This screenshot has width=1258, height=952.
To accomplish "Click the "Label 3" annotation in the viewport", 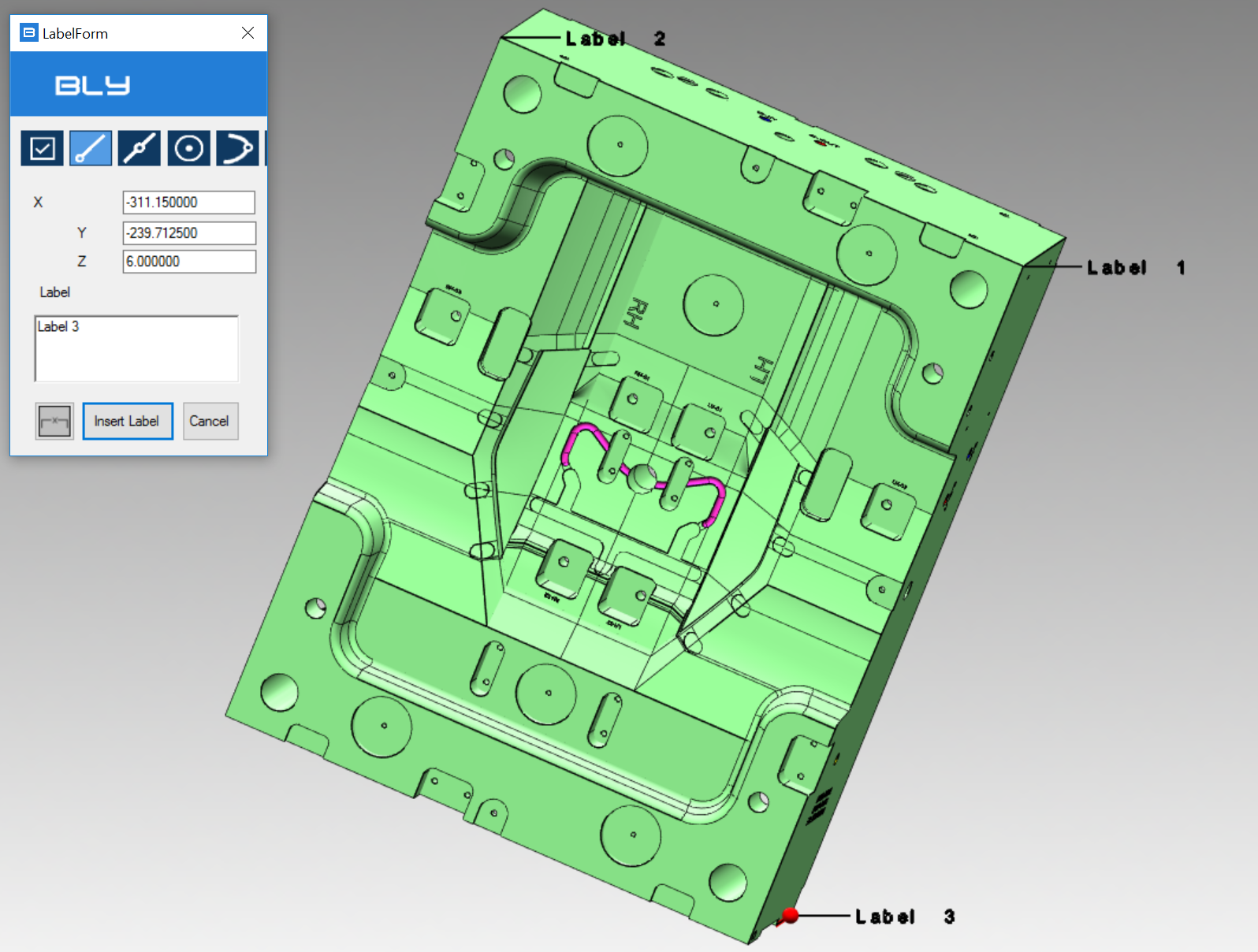I will point(905,917).
